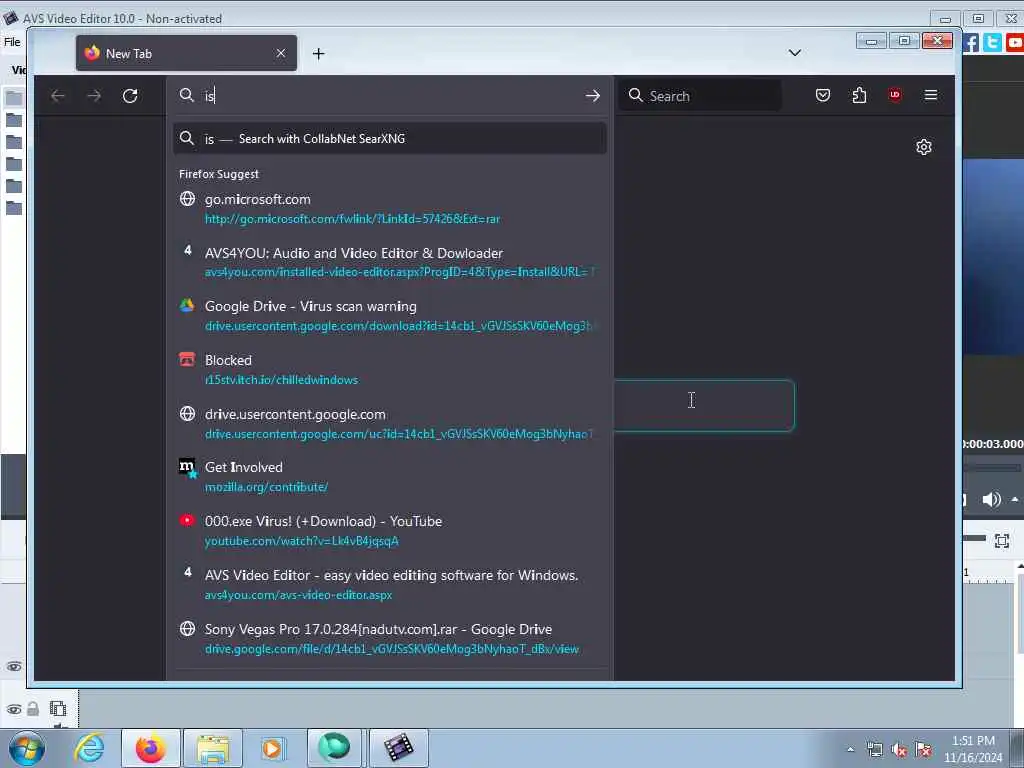Open AVS4YOU Audio and Video Editor suggestion
The width and height of the screenshot is (1024, 768).
[389, 262]
